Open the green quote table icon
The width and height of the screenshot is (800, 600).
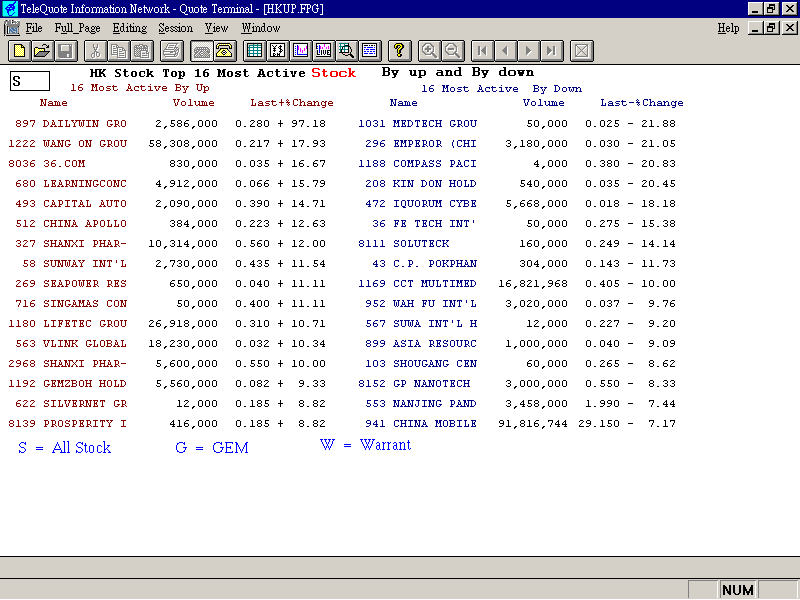(254, 51)
